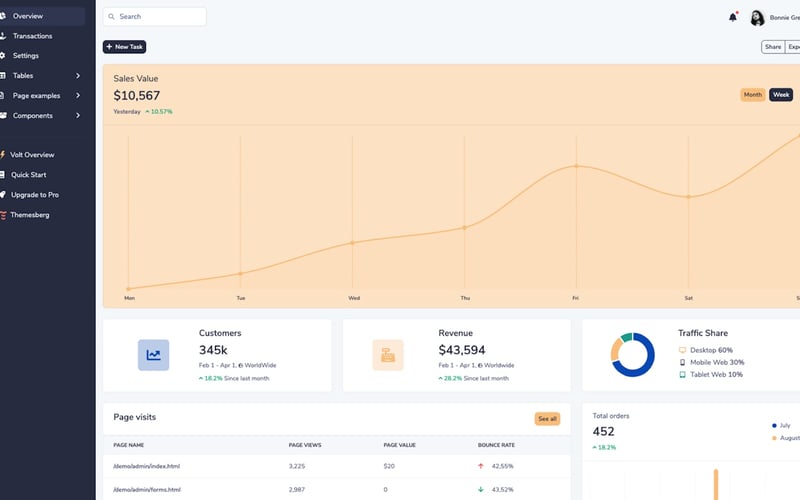
Task: Click the $20 page value cell
Action: [389, 466]
